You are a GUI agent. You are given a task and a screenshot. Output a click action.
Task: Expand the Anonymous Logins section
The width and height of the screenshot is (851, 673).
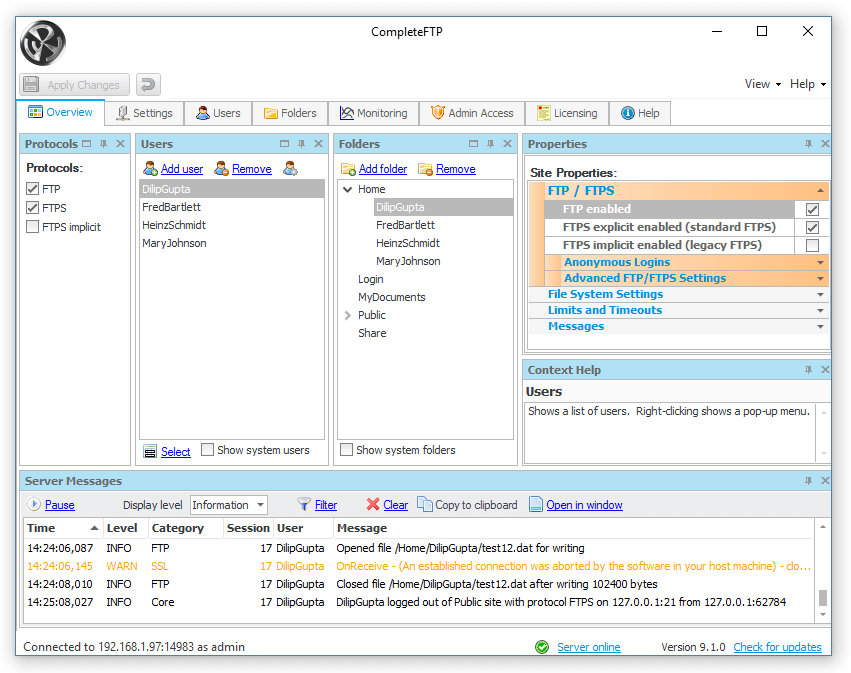tap(820, 263)
